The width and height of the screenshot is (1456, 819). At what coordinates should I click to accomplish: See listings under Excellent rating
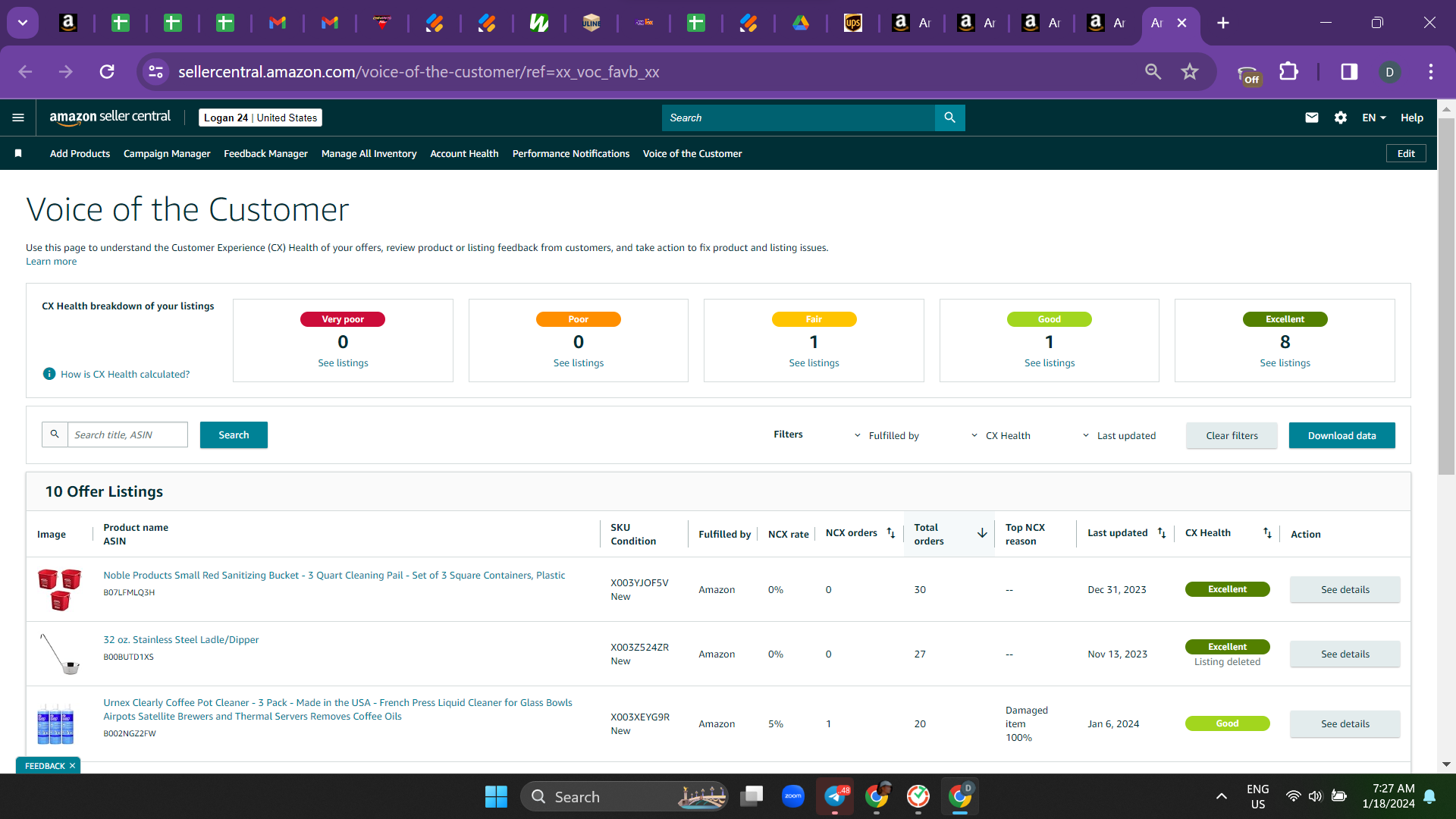1285,362
